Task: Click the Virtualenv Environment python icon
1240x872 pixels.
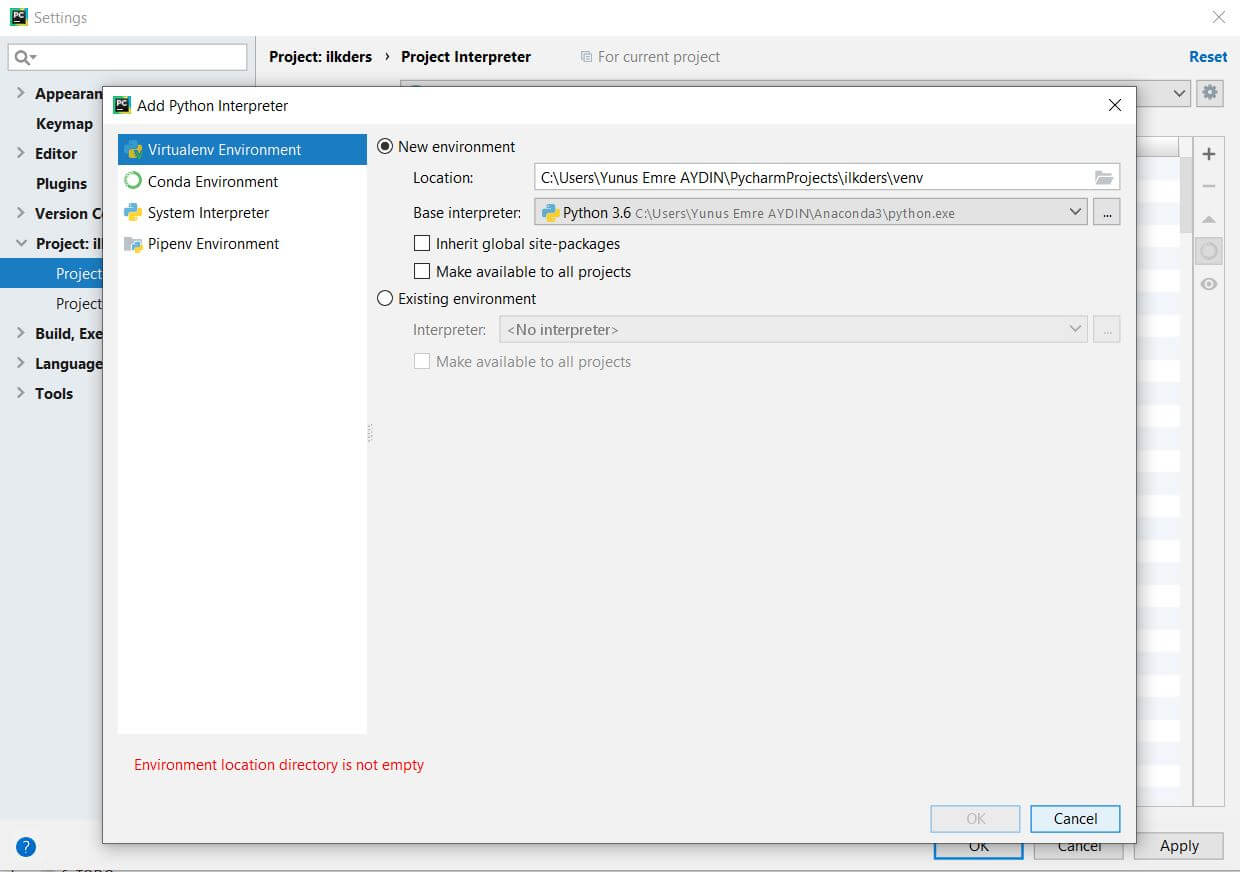Action: coord(133,150)
